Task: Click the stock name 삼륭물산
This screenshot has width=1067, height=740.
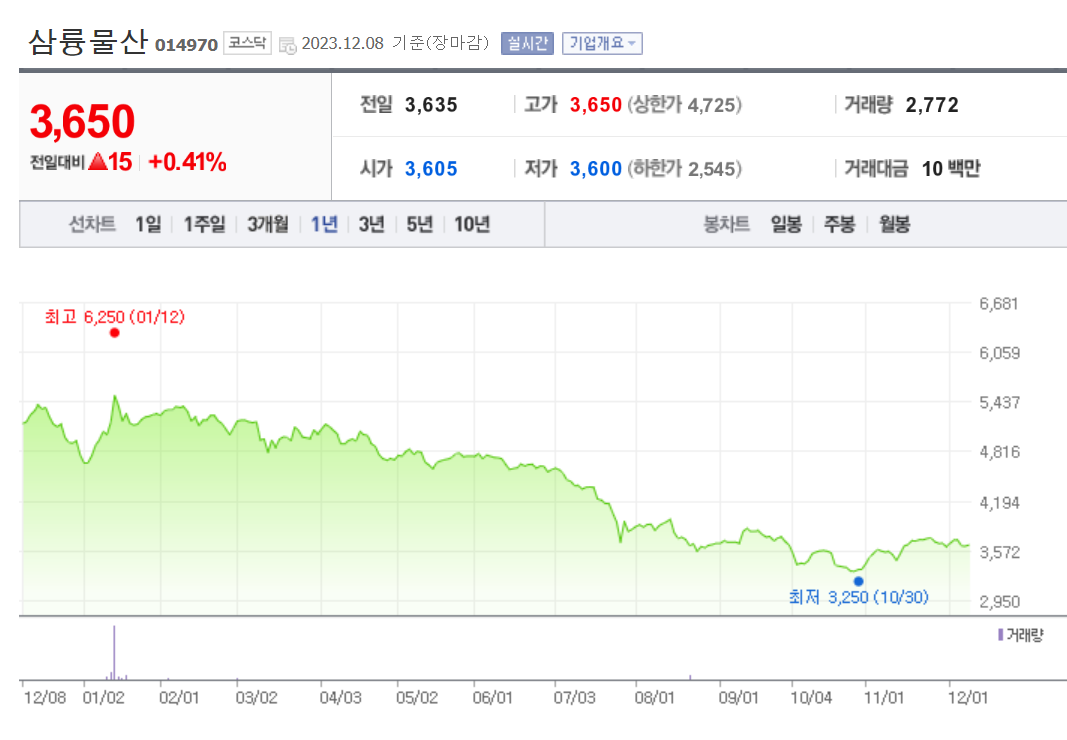Action: pos(88,42)
